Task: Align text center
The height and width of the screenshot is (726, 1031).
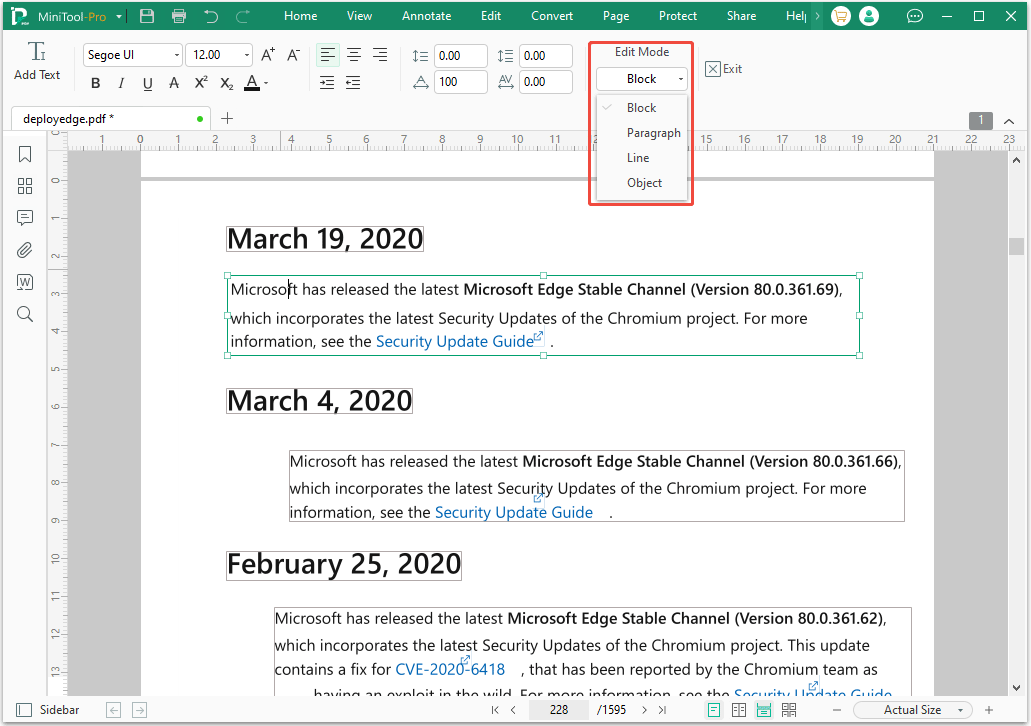Action: [x=354, y=55]
